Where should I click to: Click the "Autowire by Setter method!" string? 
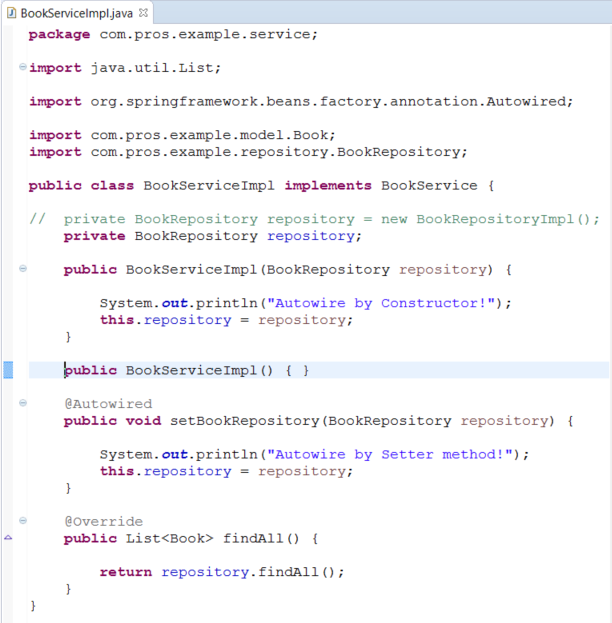[389, 455]
